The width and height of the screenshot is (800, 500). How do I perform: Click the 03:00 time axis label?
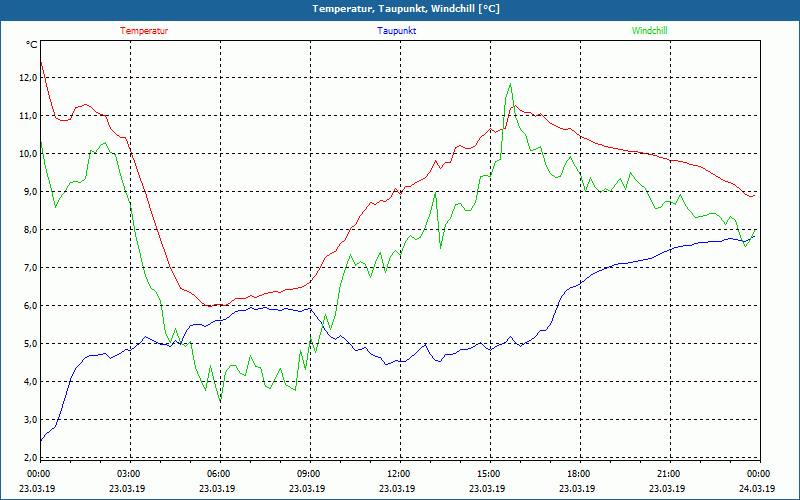coord(127,474)
